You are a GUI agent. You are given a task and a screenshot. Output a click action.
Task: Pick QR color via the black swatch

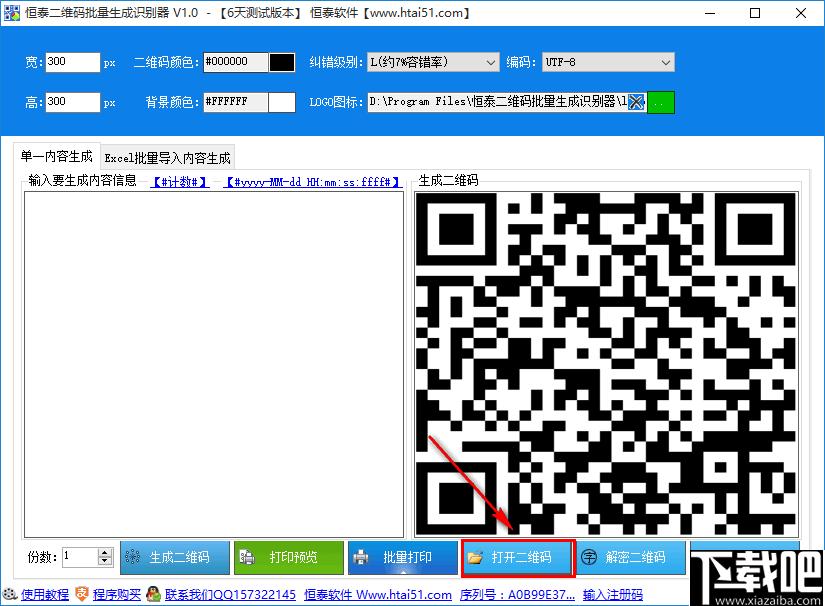(282, 63)
